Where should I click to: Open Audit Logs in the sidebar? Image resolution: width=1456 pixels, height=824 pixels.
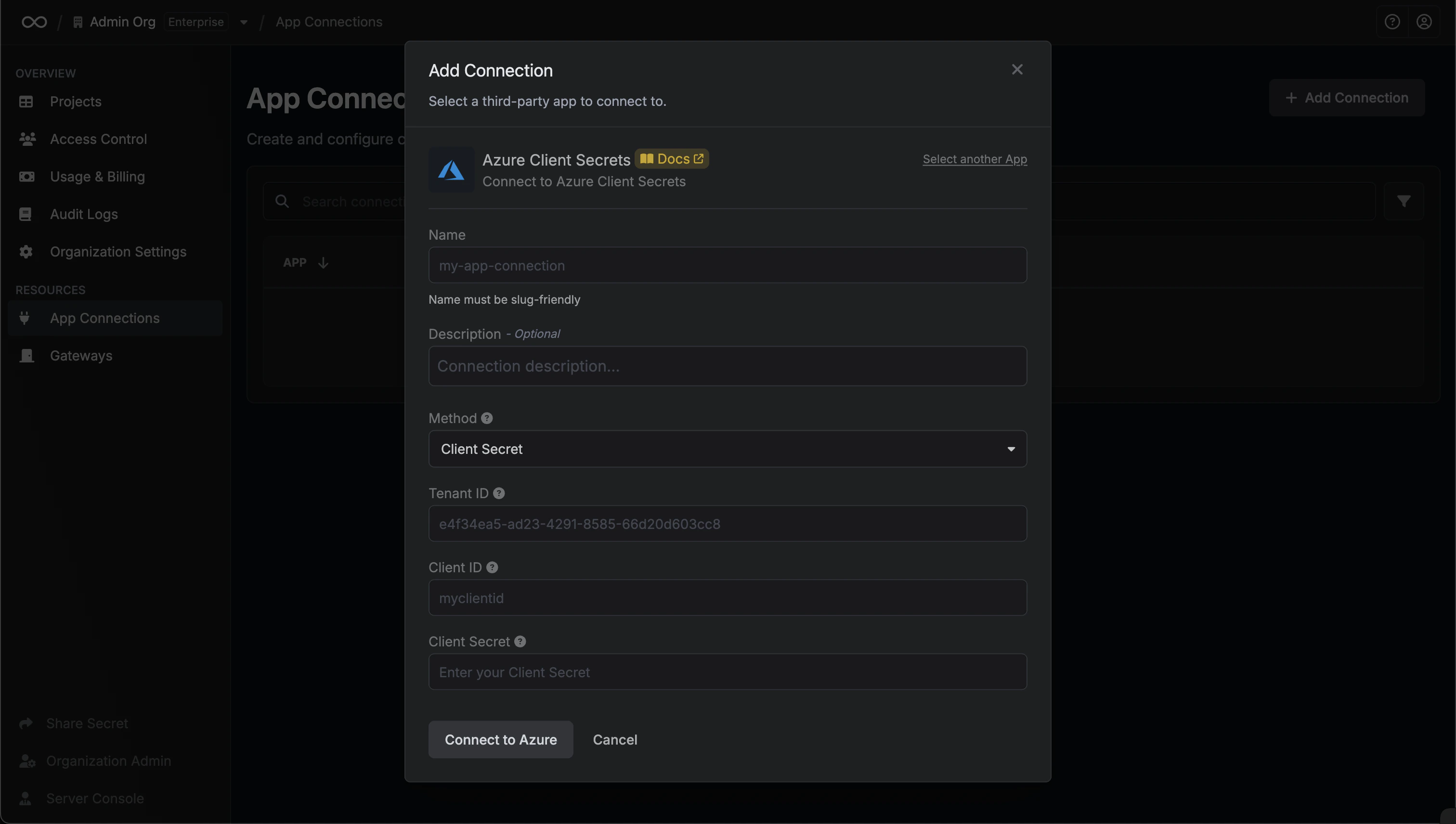[x=115, y=215]
